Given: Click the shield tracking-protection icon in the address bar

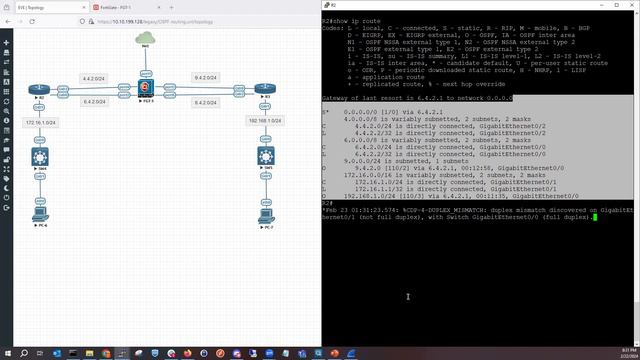Looking at the screenshot, I should click(82, 21).
